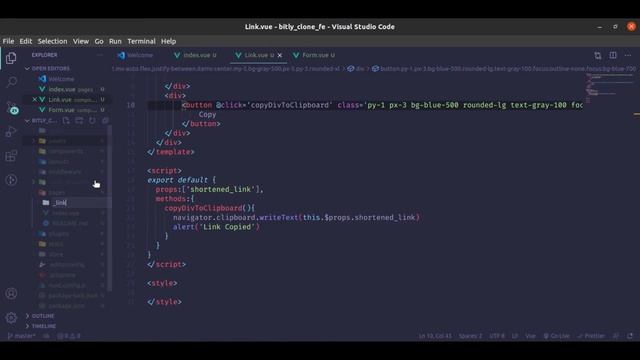This screenshot has height=360, width=640.
Task: Click the Vue language mode in status bar
Action: pyautogui.click(x=530, y=336)
